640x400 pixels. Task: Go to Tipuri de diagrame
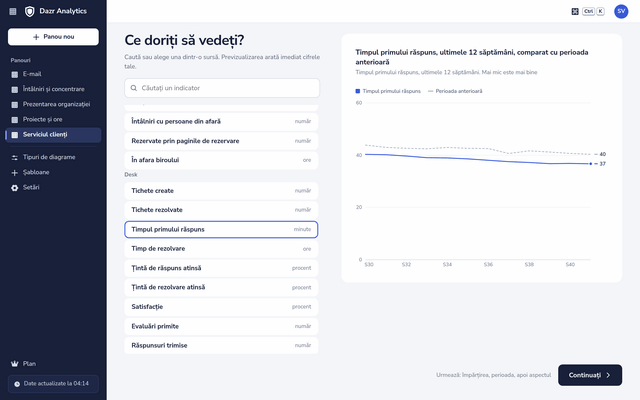[x=53, y=158]
